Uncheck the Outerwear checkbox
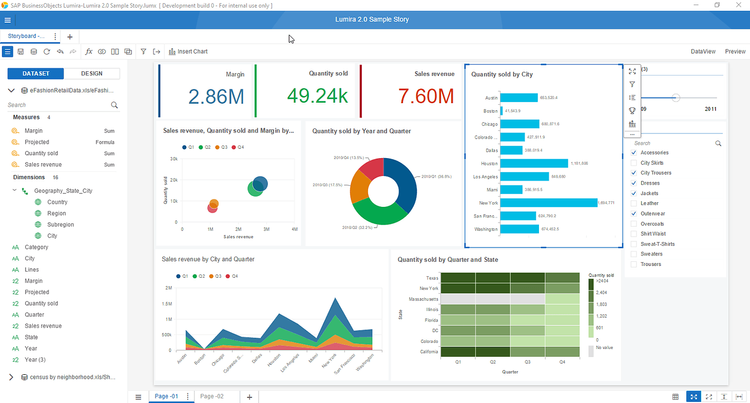The width and height of the screenshot is (750, 403). 634,214
